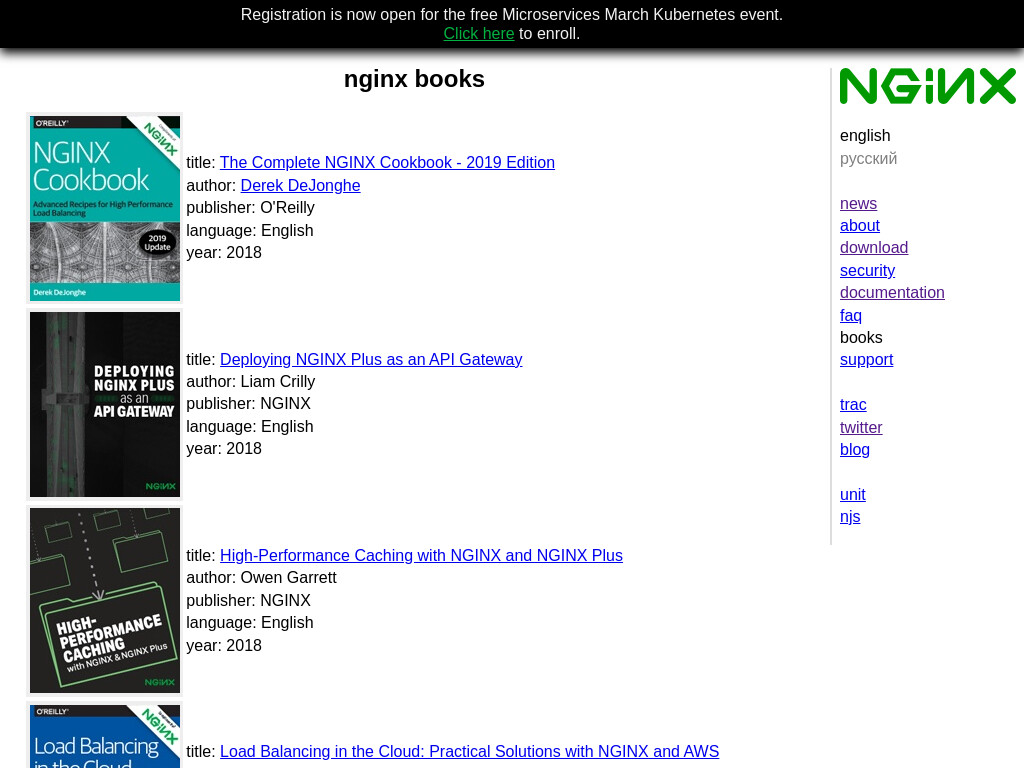The width and height of the screenshot is (1024, 768).
Task: Open the faq page
Action: click(x=850, y=315)
